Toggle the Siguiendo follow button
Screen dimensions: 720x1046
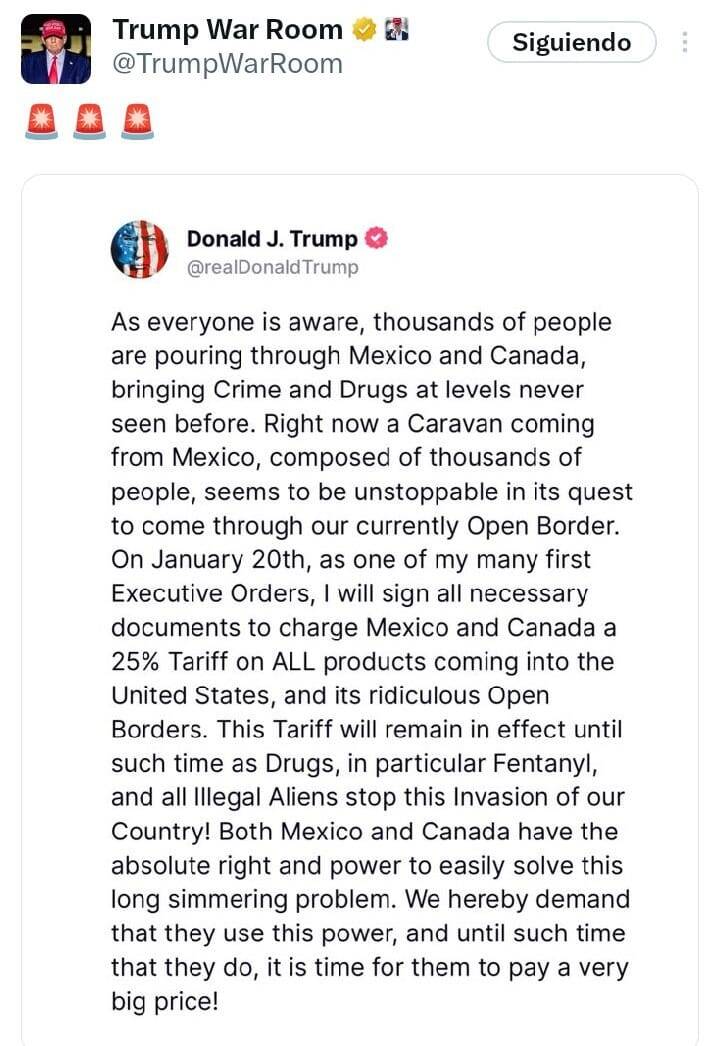[x=571, y=43]
